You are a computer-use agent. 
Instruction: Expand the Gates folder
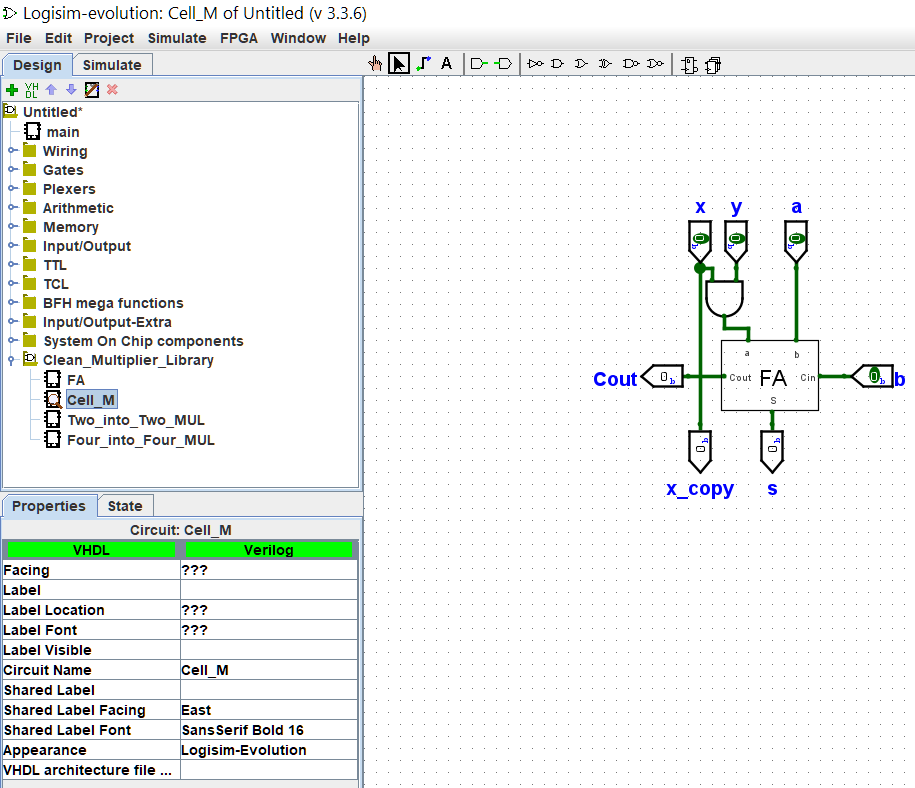click(13, 169)
